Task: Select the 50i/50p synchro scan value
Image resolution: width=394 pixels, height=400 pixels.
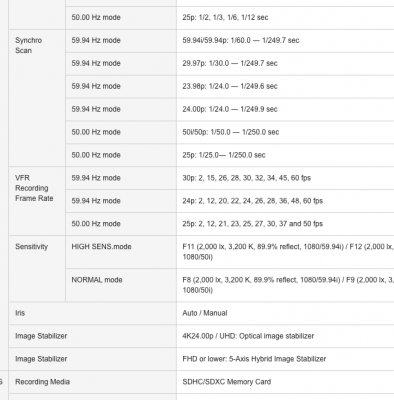Action: click(x=231, y=132)
